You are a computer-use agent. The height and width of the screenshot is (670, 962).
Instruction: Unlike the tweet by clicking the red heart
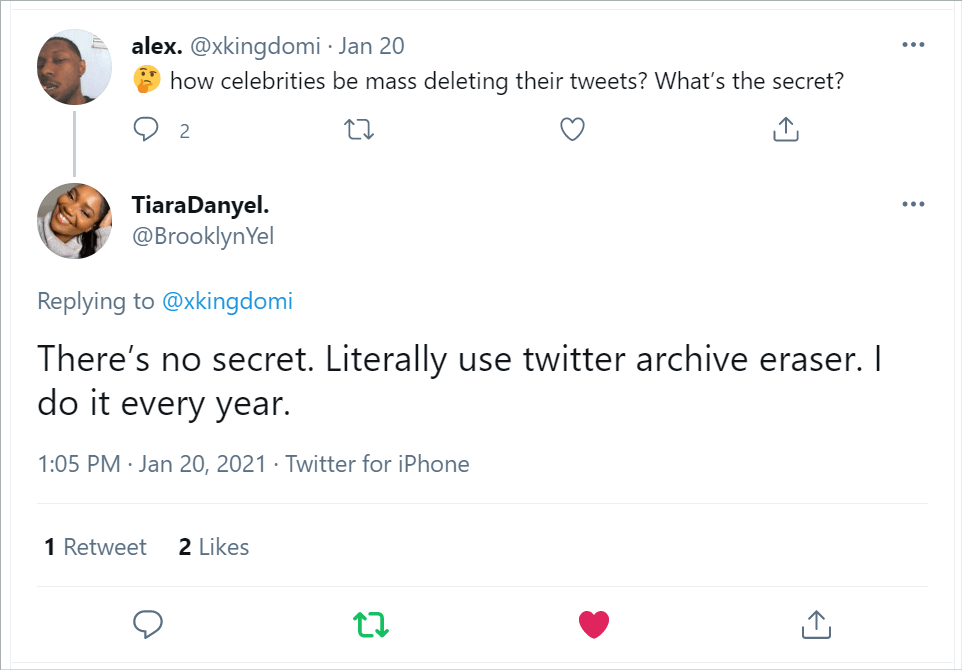click(594, 623)
